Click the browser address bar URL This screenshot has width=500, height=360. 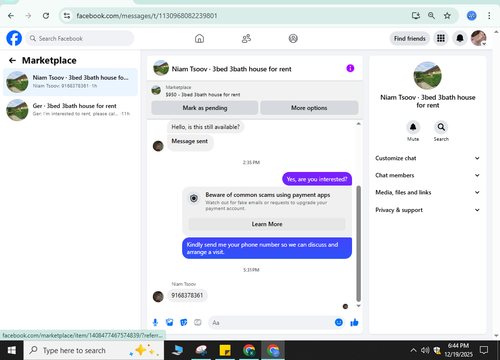pyautogui.click(x=147, y=16)
